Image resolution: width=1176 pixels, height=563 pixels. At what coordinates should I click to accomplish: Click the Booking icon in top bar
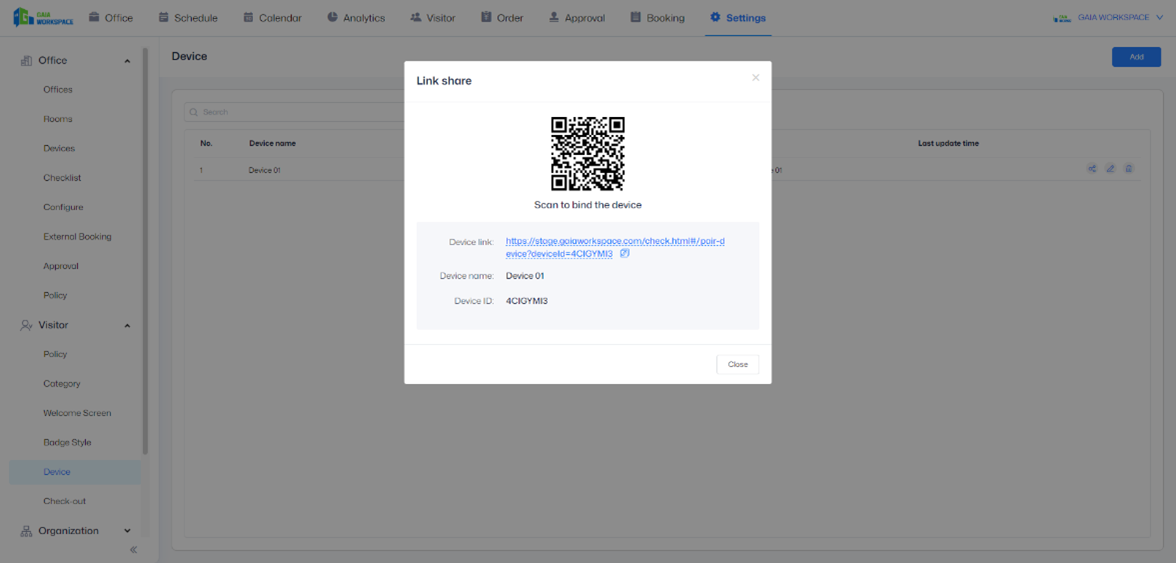tap(636, 17)
